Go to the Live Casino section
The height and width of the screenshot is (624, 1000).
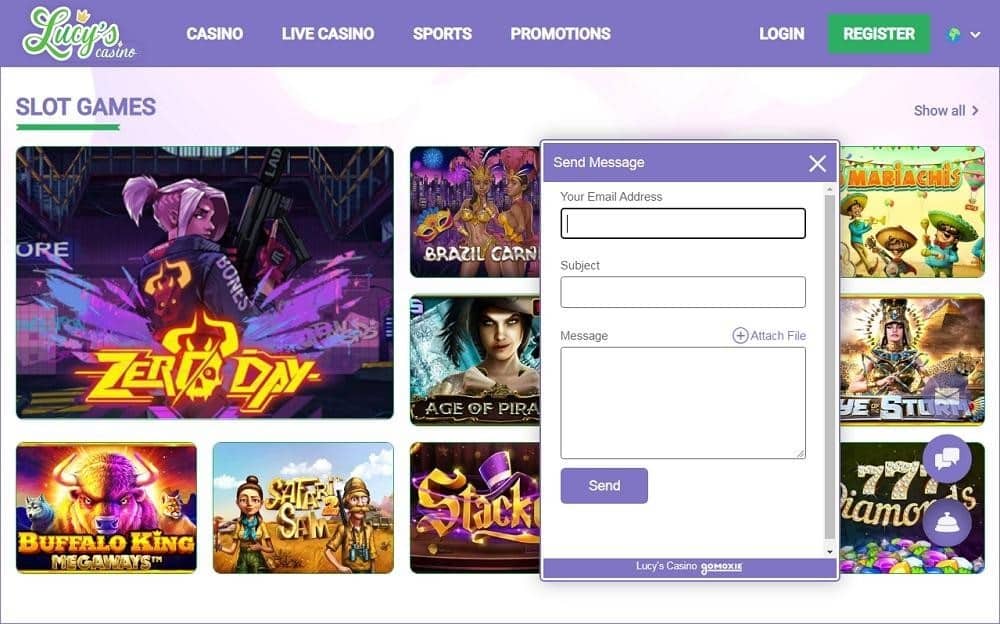(x=328, y=34)
